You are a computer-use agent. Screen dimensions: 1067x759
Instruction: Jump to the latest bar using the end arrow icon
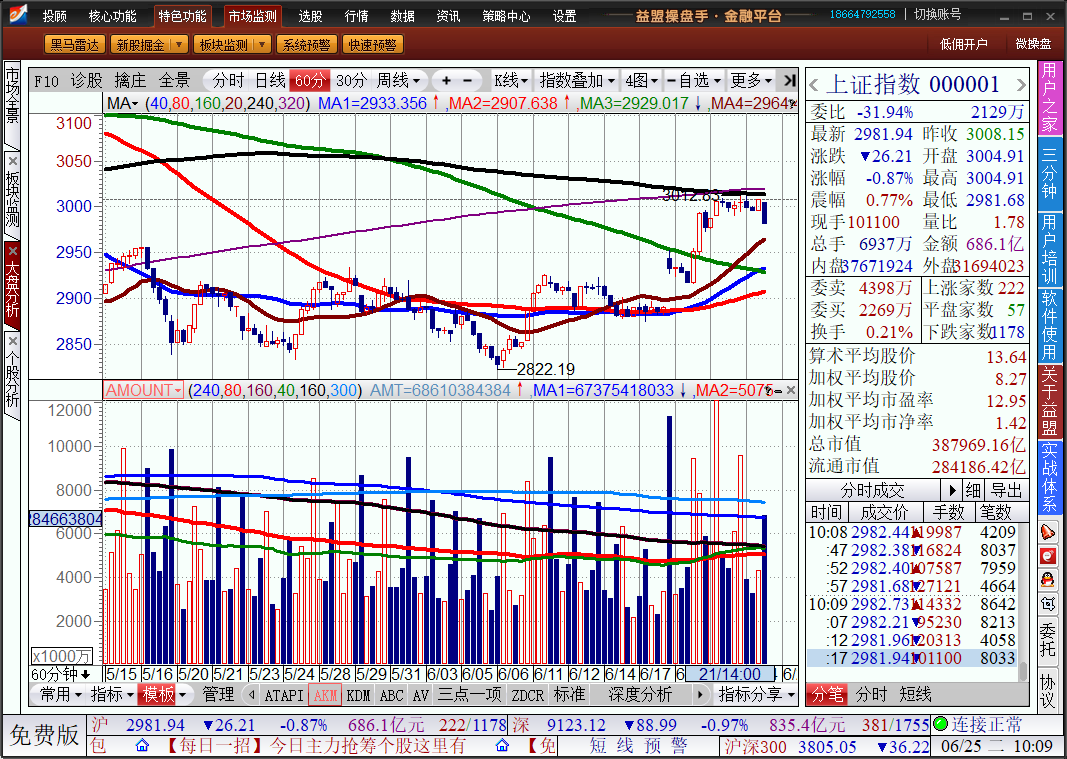pos(789,80)
